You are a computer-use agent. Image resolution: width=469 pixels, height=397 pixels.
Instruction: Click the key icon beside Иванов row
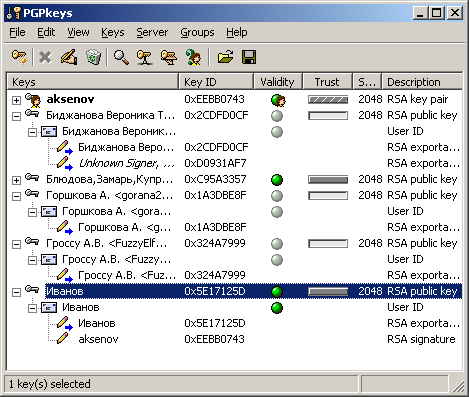[32, 289]
